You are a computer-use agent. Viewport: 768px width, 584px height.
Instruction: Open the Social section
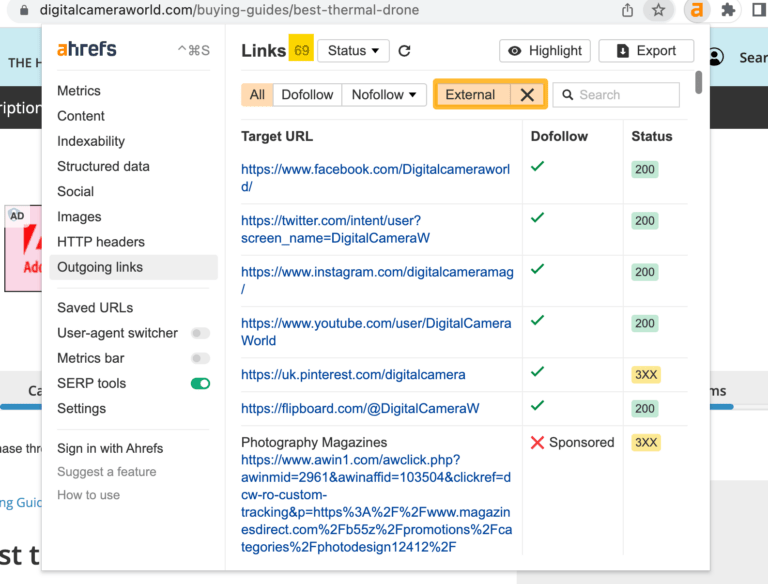75,192
